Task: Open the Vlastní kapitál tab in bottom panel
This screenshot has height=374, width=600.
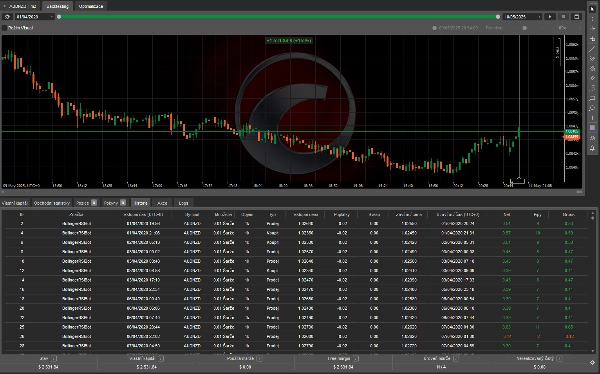Action: point(15,203)
